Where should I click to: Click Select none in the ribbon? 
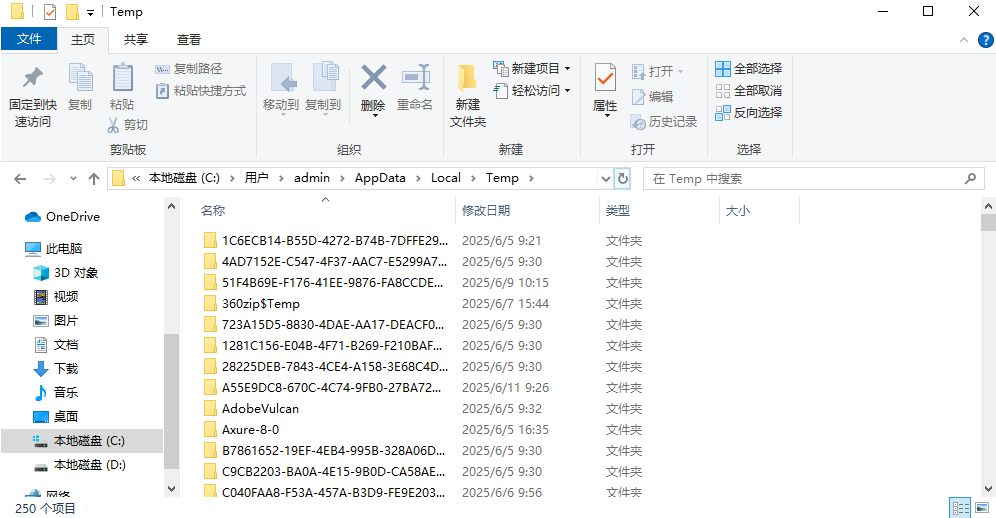click(748, 91)
